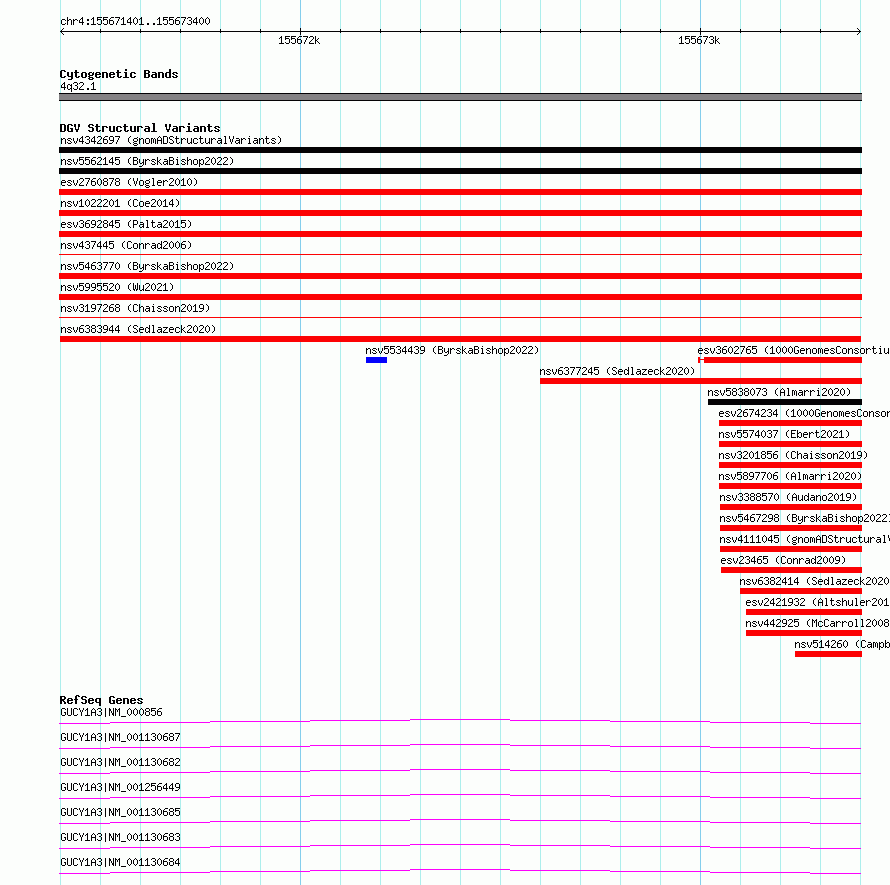Click the thin red line under nsv437445
This screenshot has width=890, height=885.
click(460, 255)
